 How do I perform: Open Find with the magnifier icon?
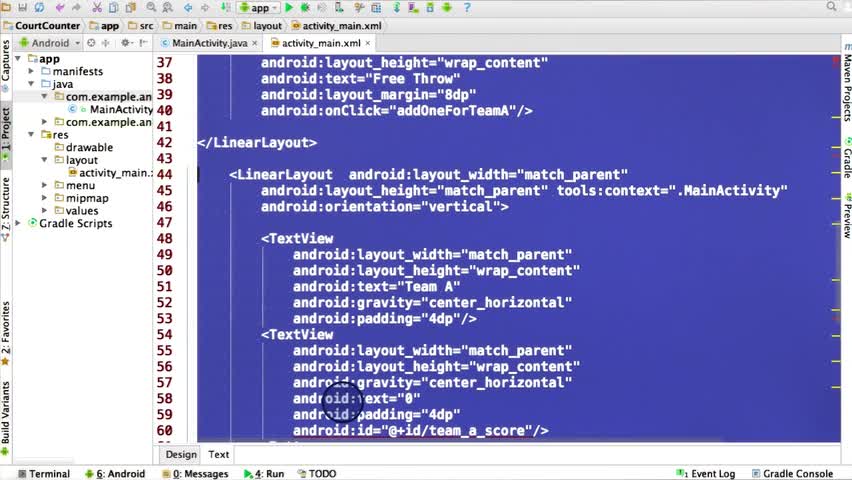pos(151,8)
